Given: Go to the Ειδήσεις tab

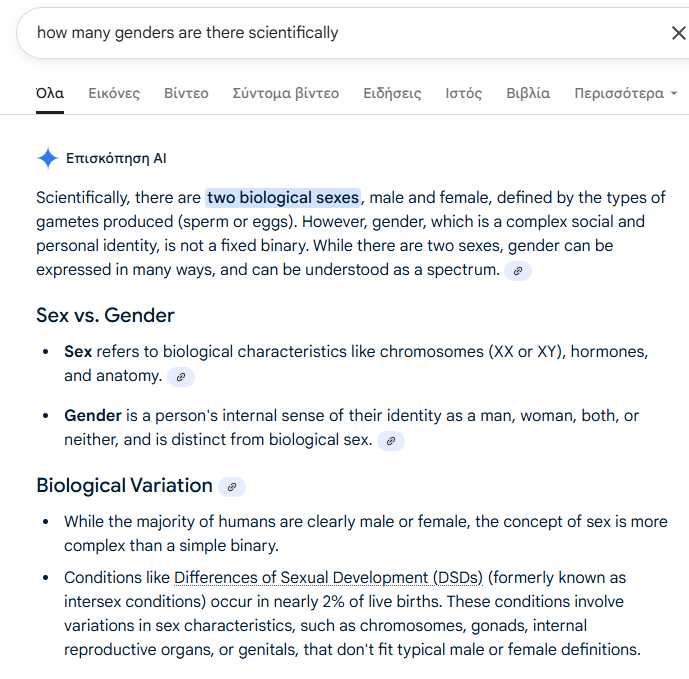Looking at the screenshot, I should point(392,93).
